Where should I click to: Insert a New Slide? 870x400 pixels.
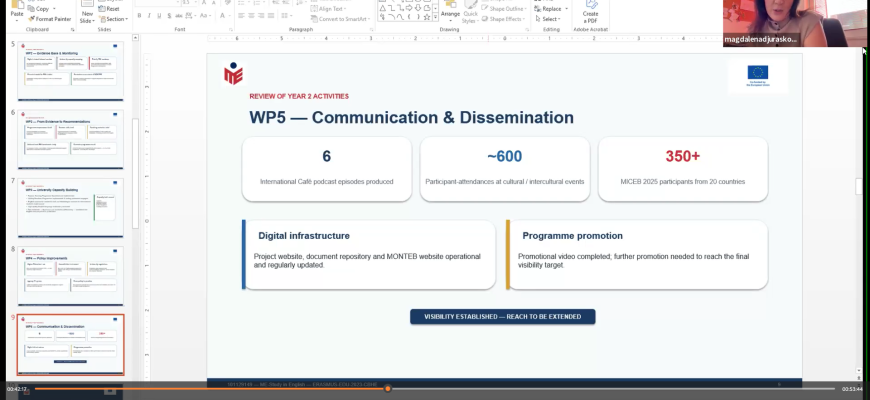(x=88, y=13)
